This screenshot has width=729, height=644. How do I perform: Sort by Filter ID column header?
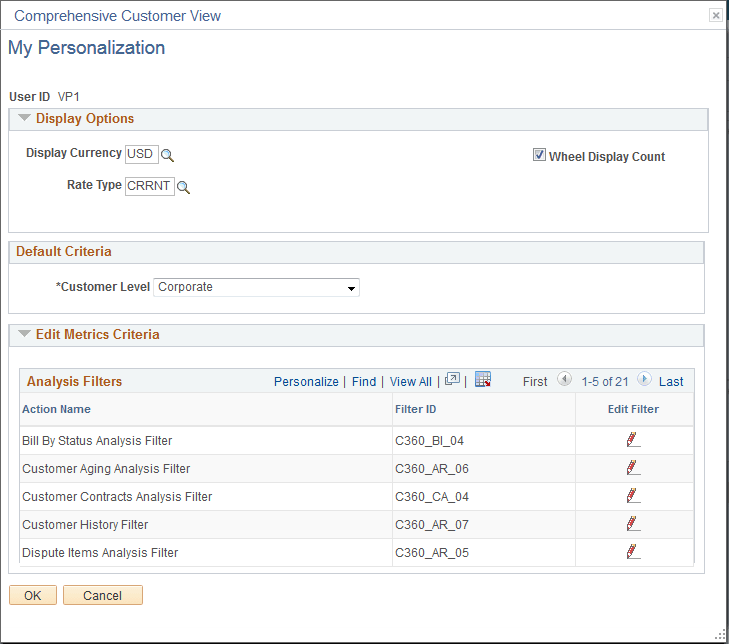(416, 409)
